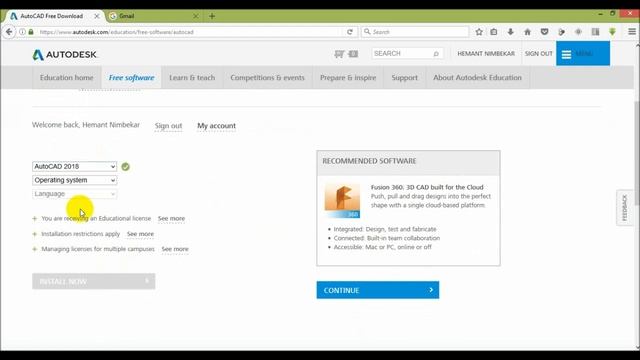Screen dimensions: 640x360
Task: Open the FEEDBACK side tab
Action: [624, 208]
